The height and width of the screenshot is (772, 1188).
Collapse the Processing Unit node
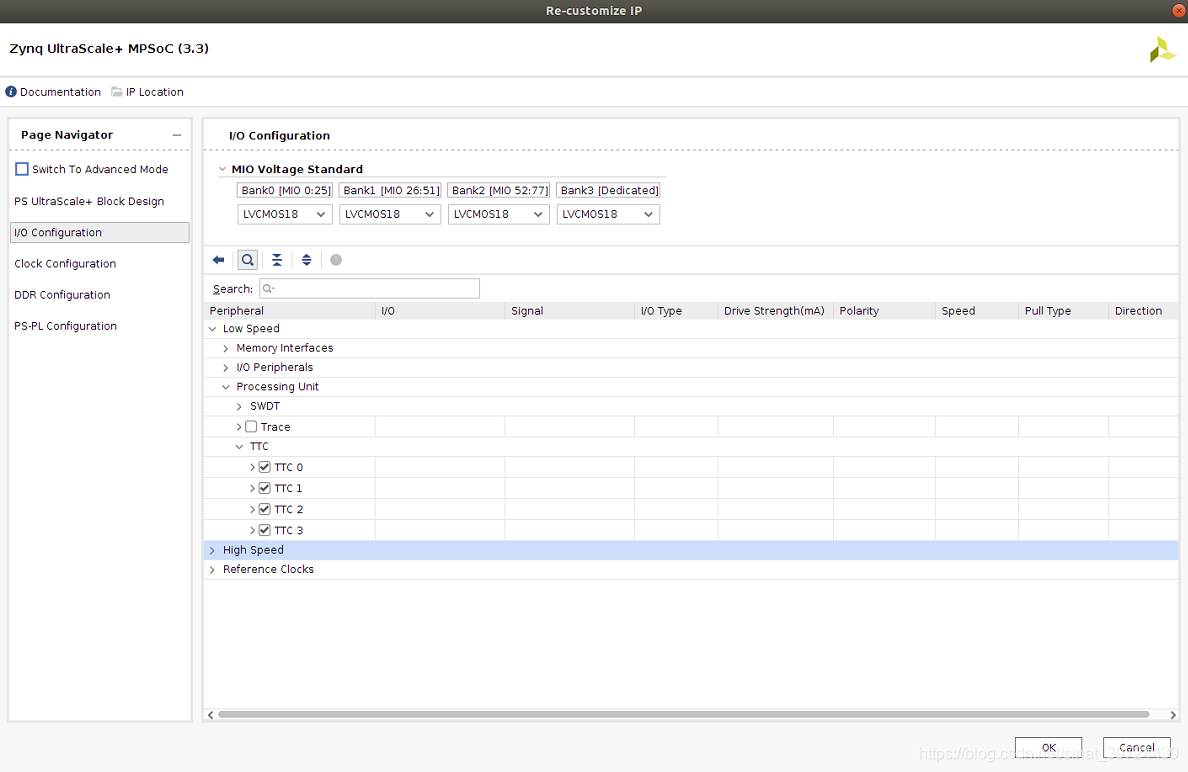[x=226, y=387]
